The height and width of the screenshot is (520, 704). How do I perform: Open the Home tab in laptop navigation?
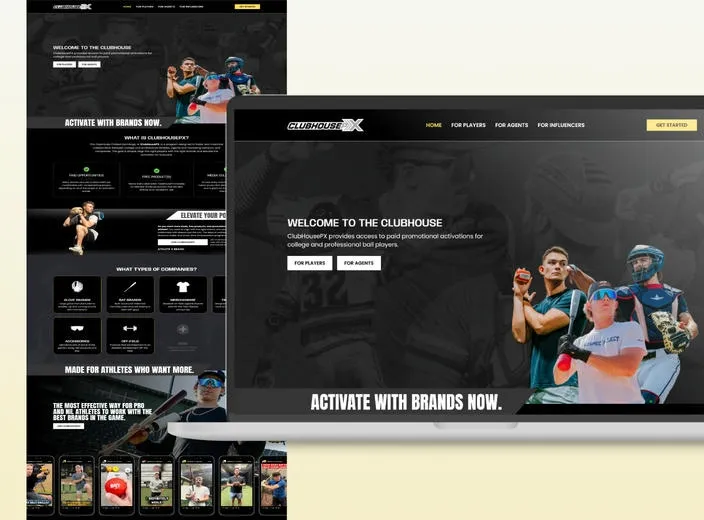(x=433, y=125)
